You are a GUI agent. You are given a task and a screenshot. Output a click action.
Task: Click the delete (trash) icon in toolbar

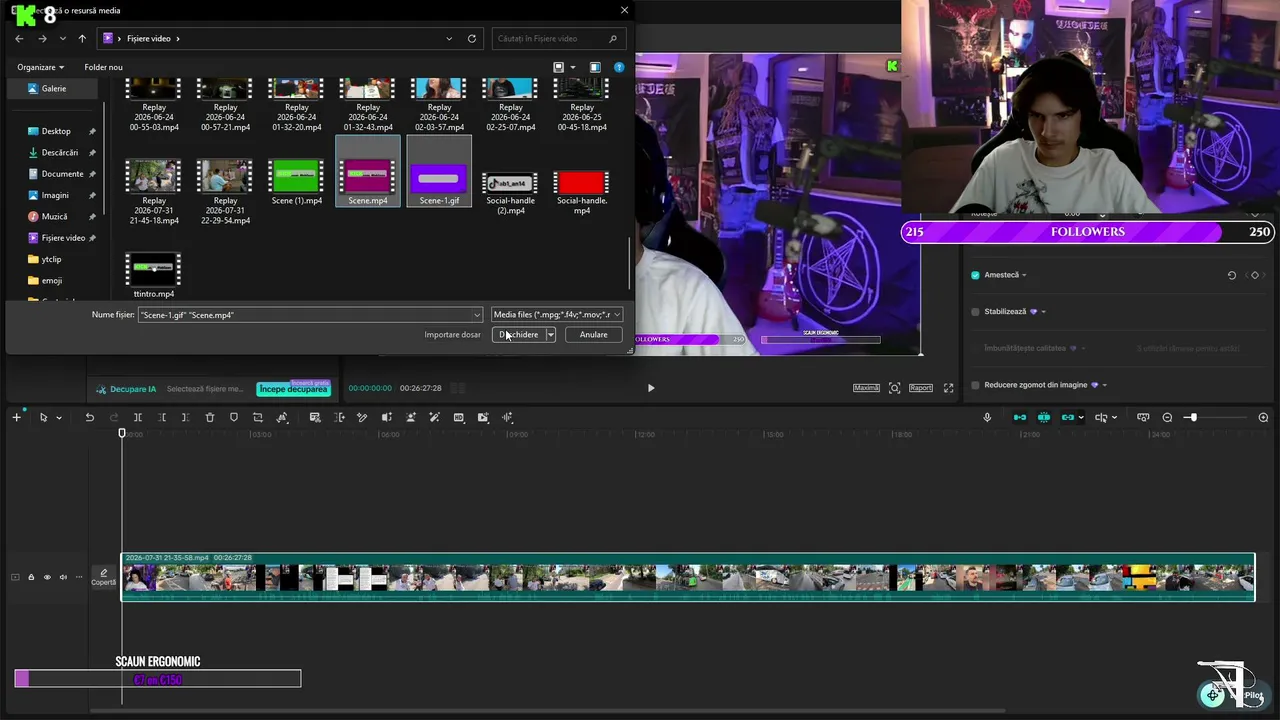(210, 417)
